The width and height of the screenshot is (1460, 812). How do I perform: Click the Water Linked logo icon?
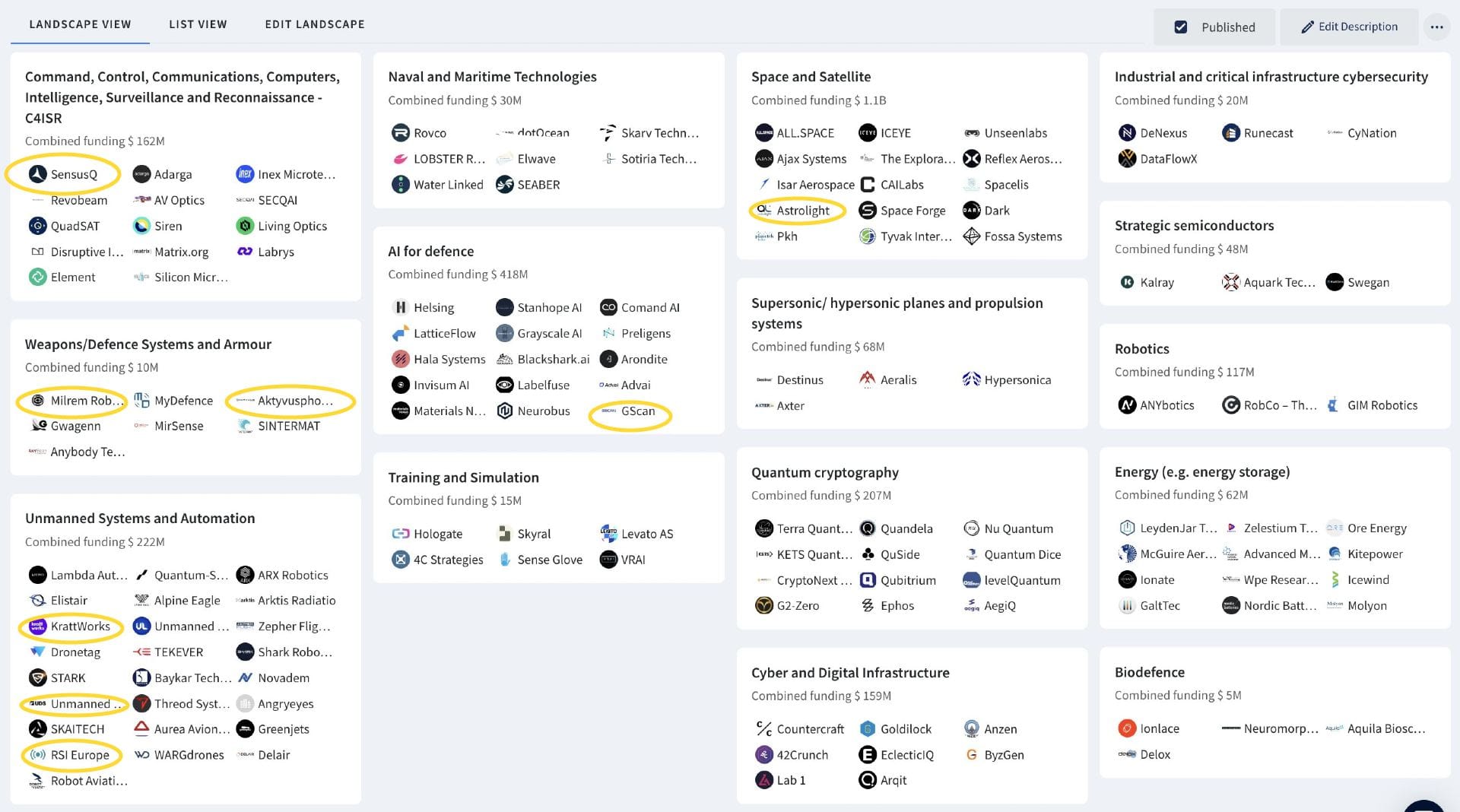click(401, 185)
